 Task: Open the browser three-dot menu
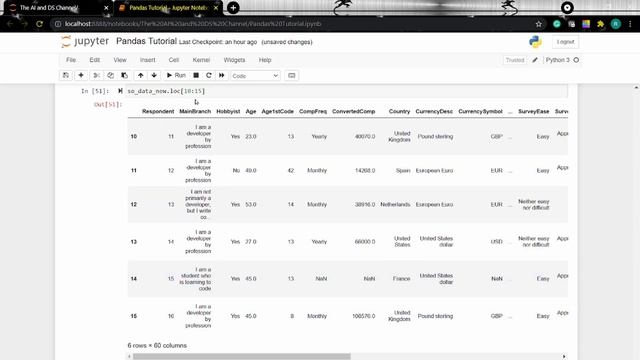coord(630,24)
